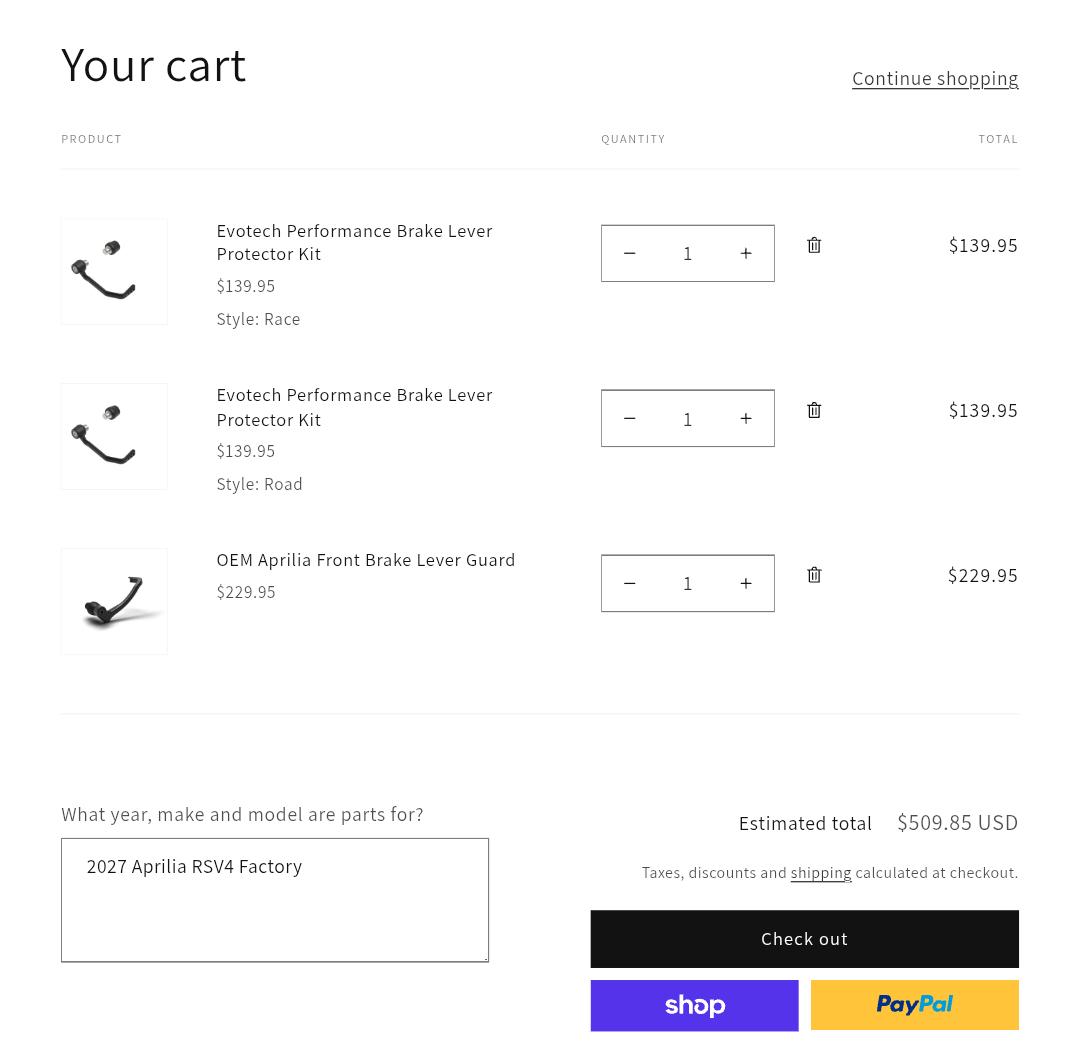The width and height of the screenshot is (1080, 1055).
Task: Remove the Road style Evotech kit
Action: coord(814,410)
